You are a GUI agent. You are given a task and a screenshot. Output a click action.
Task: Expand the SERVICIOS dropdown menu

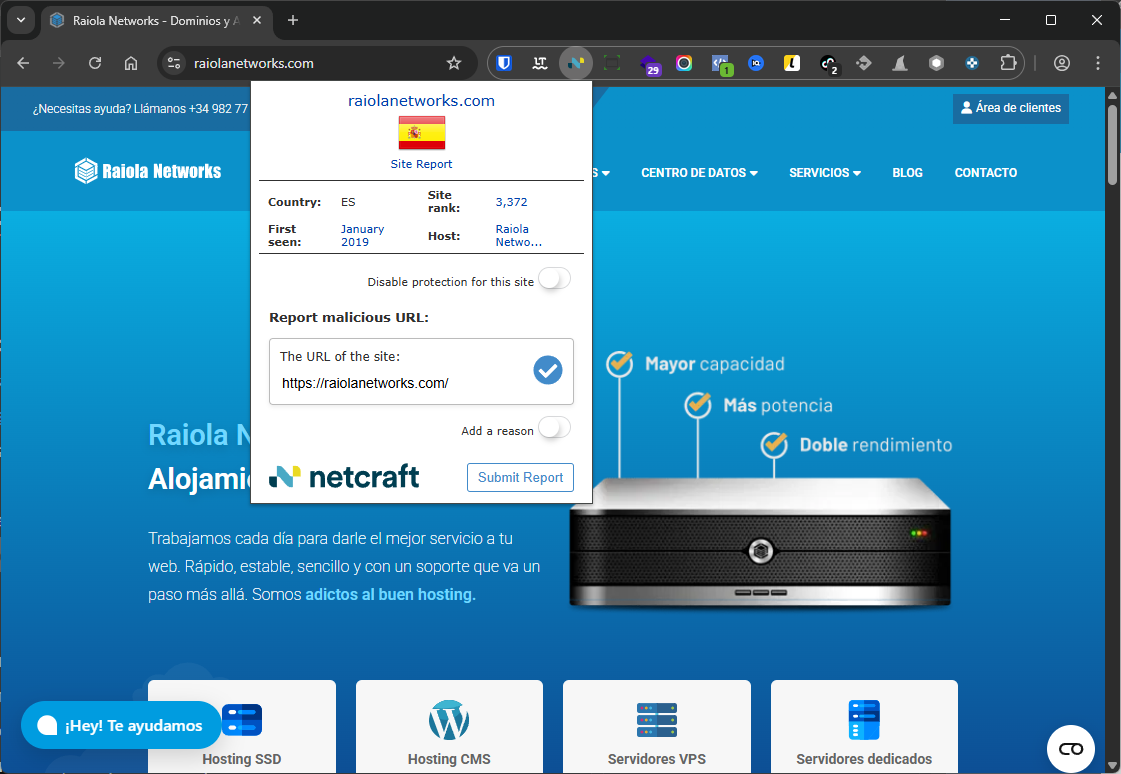[825, 173]
